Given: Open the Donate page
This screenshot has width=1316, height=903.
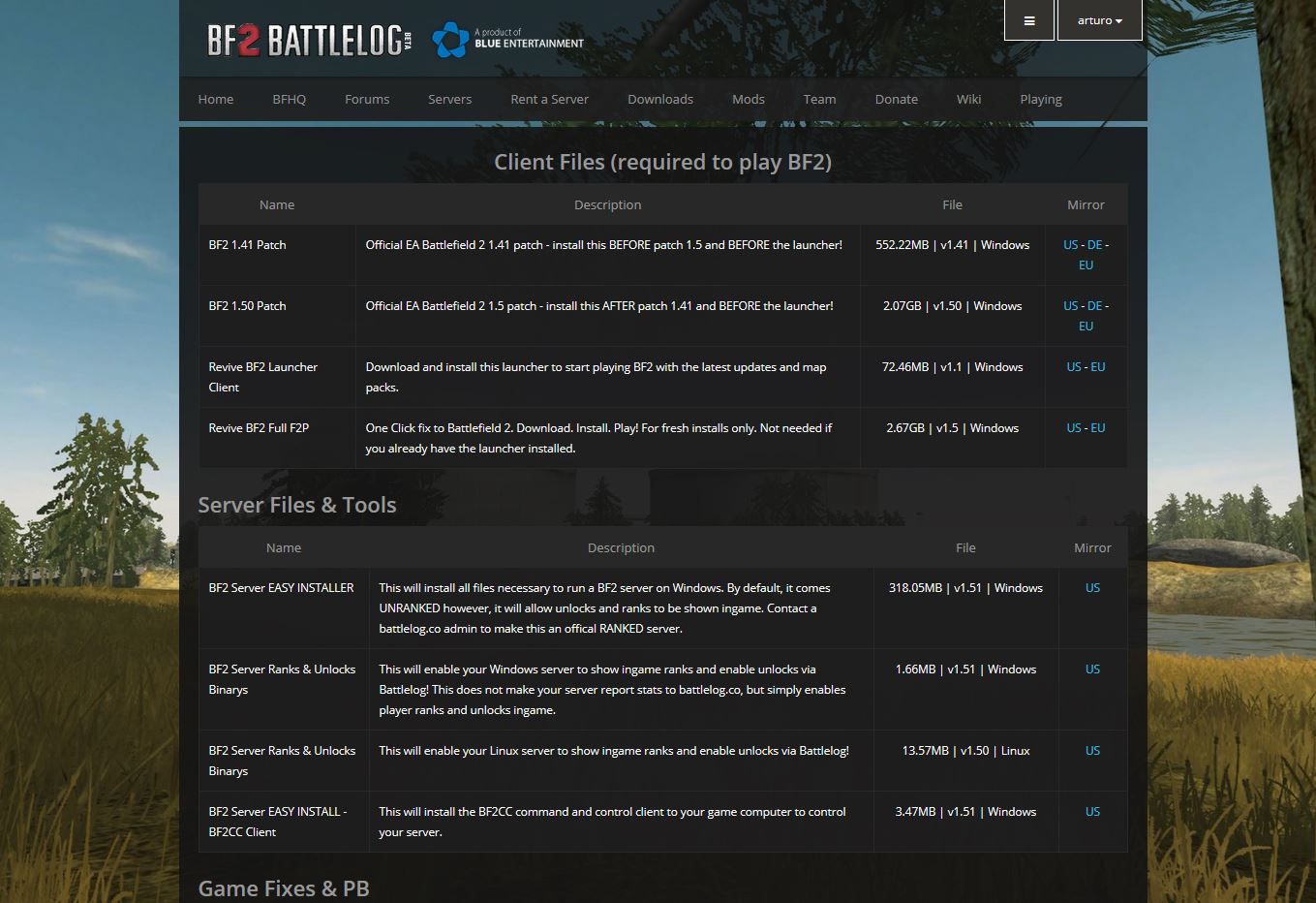Looking at the screenshot, I should click(x=896, y=99).
